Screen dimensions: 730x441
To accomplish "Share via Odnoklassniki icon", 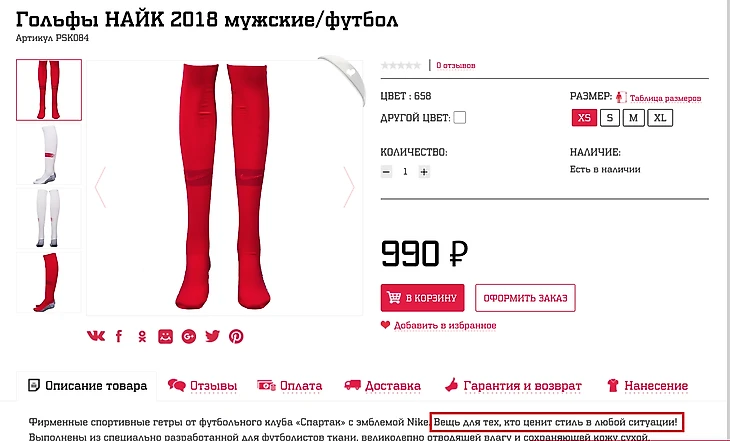I will coord(142,336).
